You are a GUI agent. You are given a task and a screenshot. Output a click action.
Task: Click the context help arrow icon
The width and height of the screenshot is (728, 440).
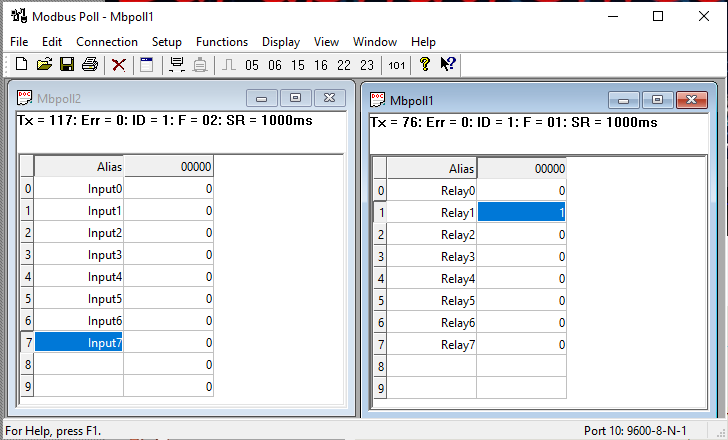click(448, 64)
